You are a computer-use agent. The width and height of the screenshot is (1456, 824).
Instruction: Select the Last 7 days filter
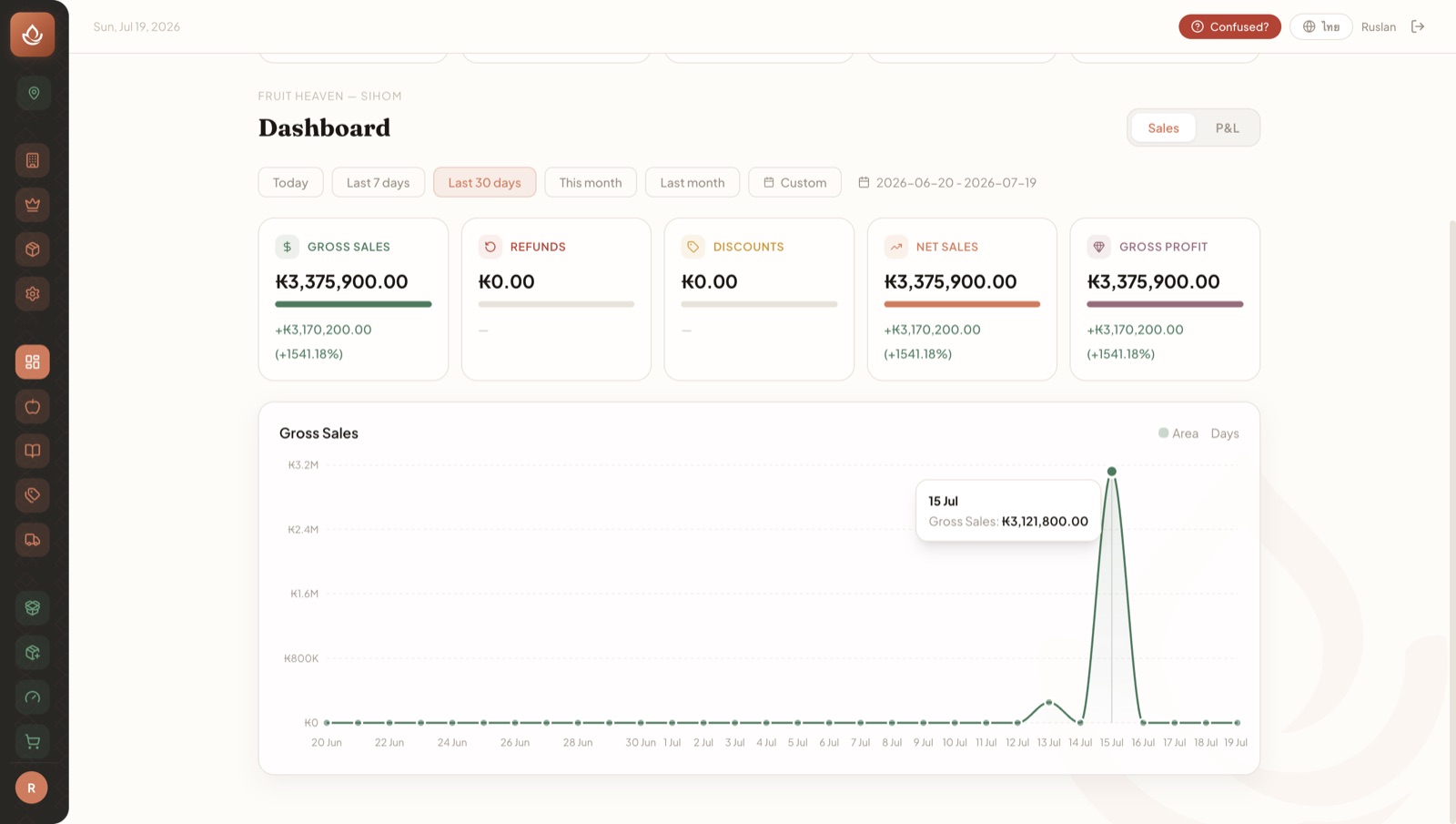click(378, 182)
